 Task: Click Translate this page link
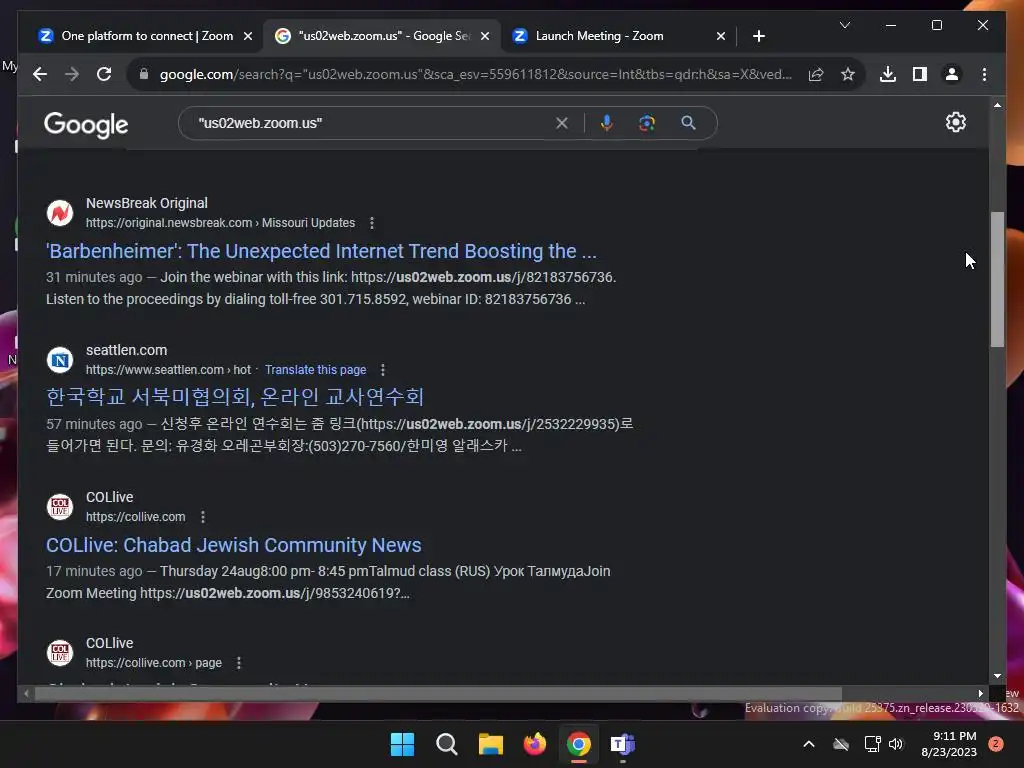(x=315, y=370)
